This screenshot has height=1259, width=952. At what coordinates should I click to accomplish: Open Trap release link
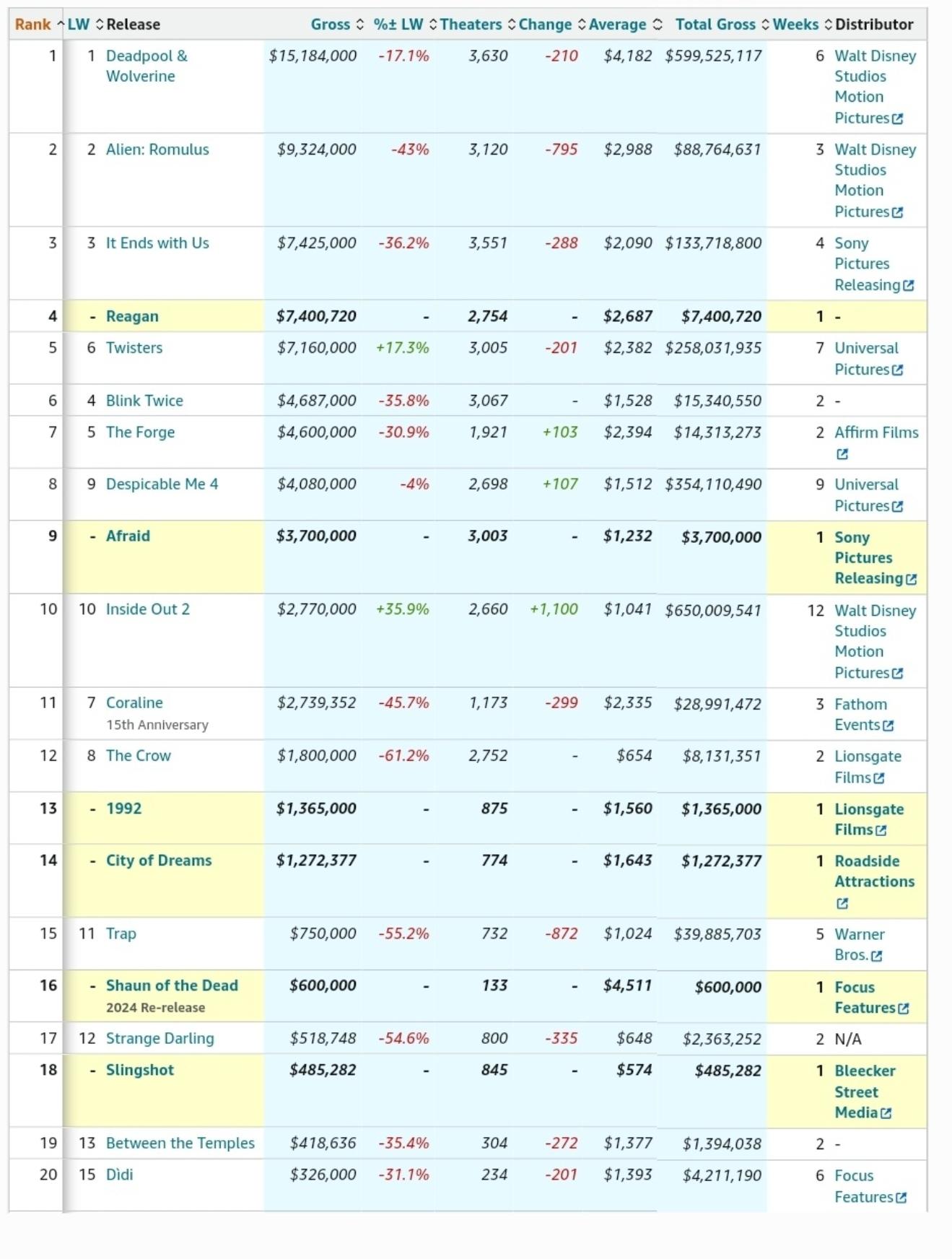coord(121,934)
